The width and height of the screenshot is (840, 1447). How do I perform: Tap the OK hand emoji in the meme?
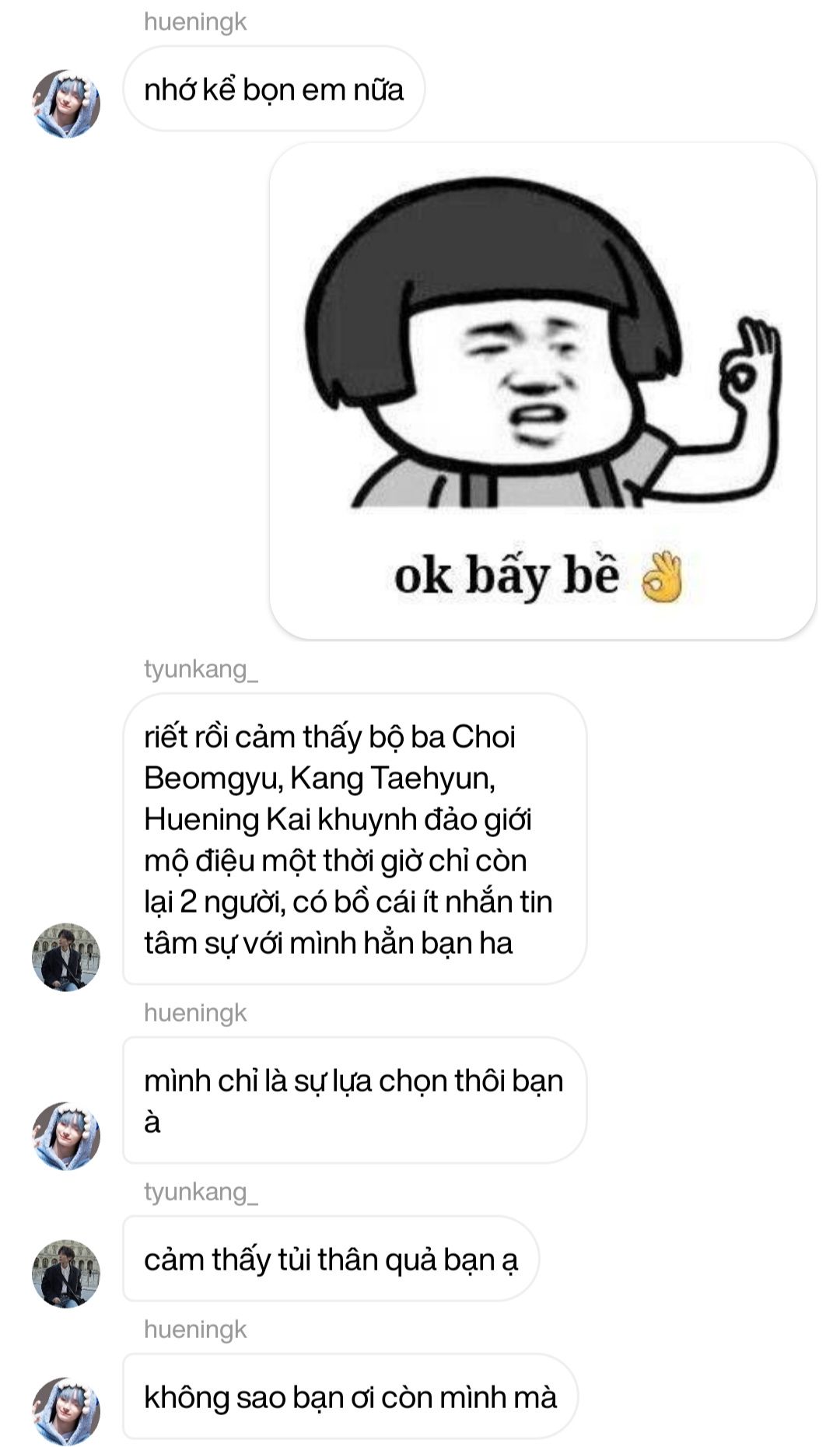661,577
